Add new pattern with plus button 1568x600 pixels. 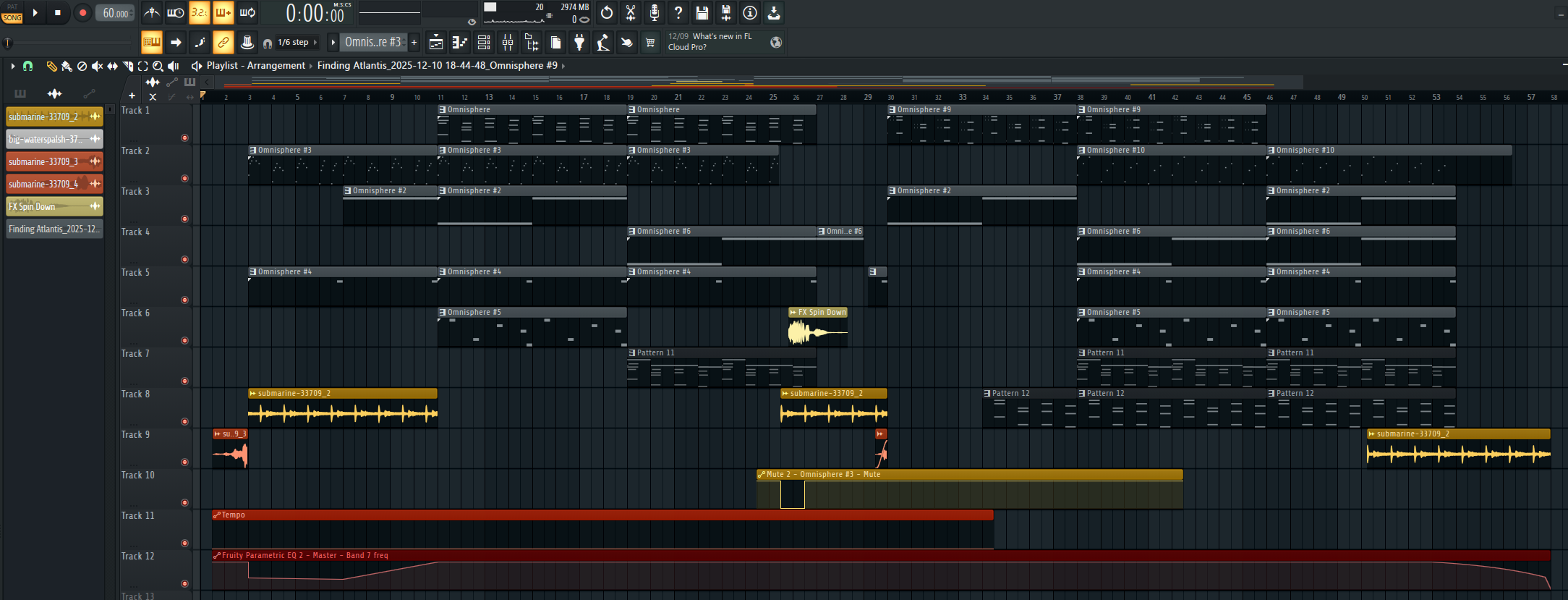(414, 43)
